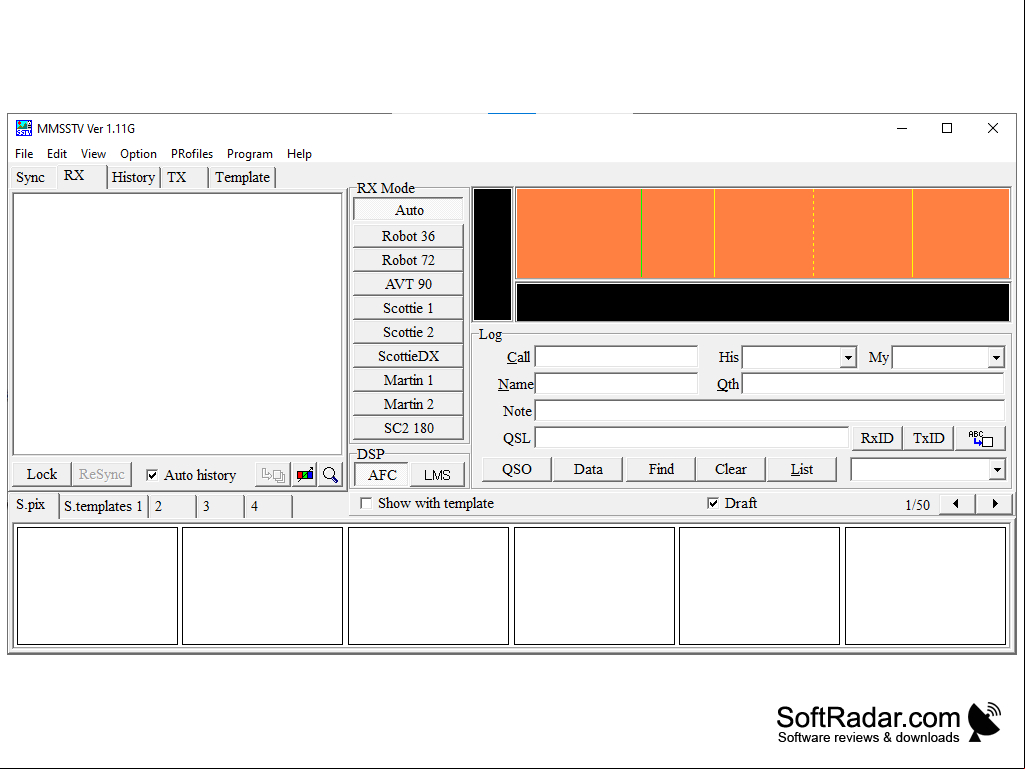Select Martin 1 RX mode

[409, 380]
